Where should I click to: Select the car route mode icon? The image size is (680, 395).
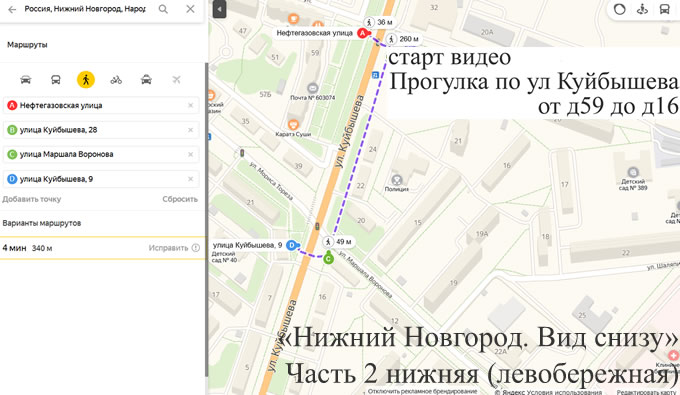(26, 80)
